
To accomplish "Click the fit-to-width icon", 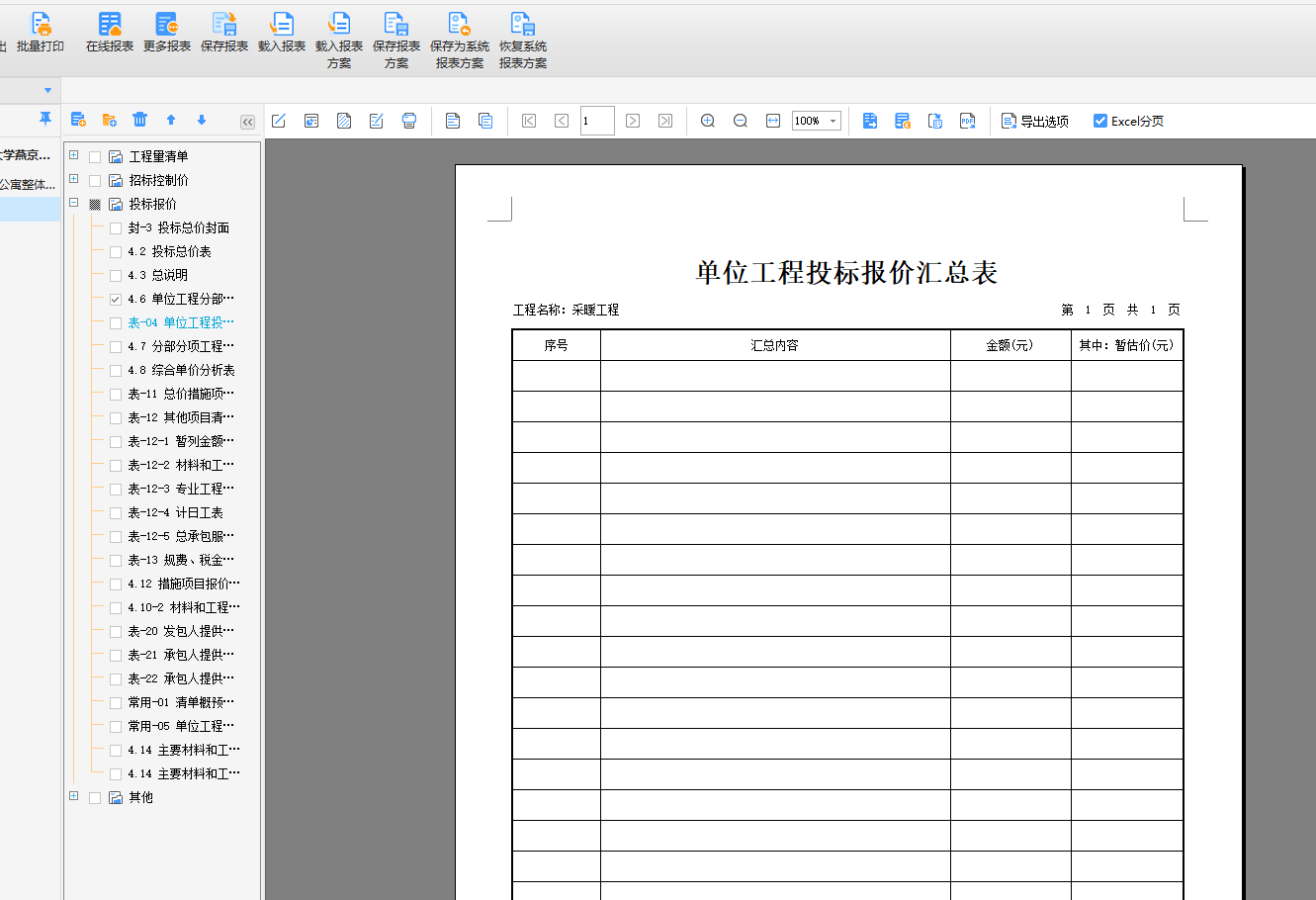I will [773, 121].
